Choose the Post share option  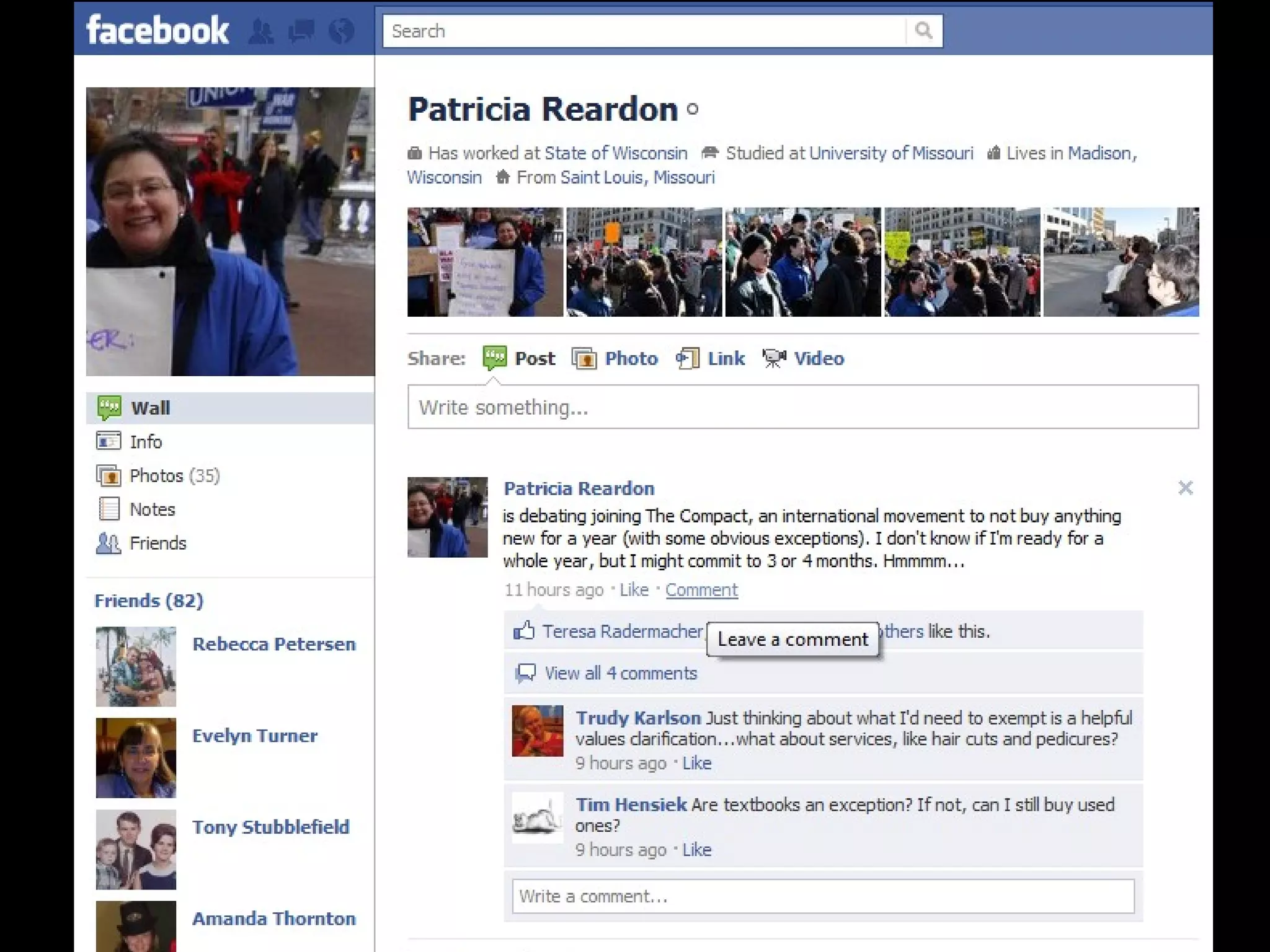click(x=534, y=358)
